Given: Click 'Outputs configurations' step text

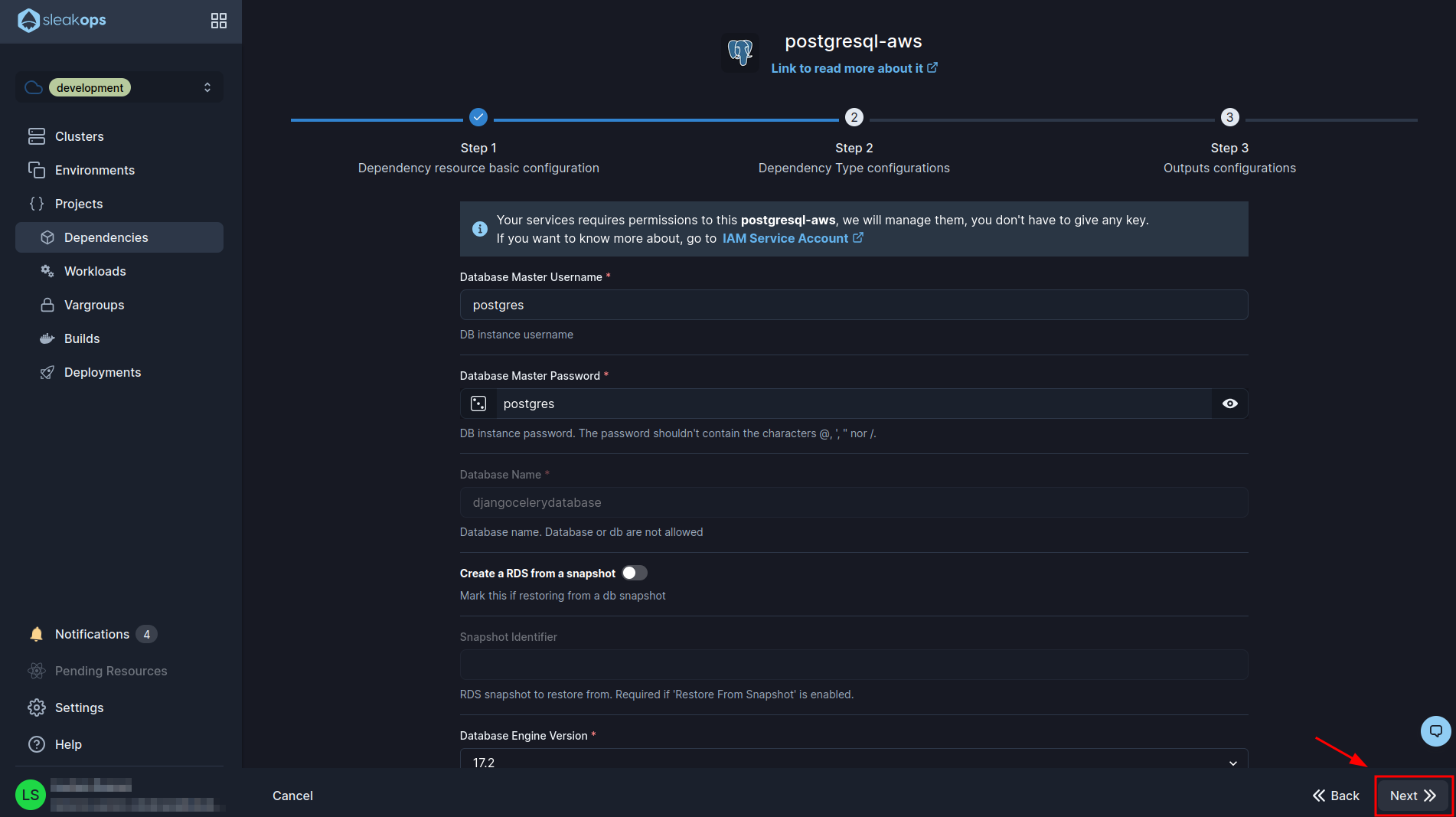Looking at the screenshot, I should point(1230,168).
